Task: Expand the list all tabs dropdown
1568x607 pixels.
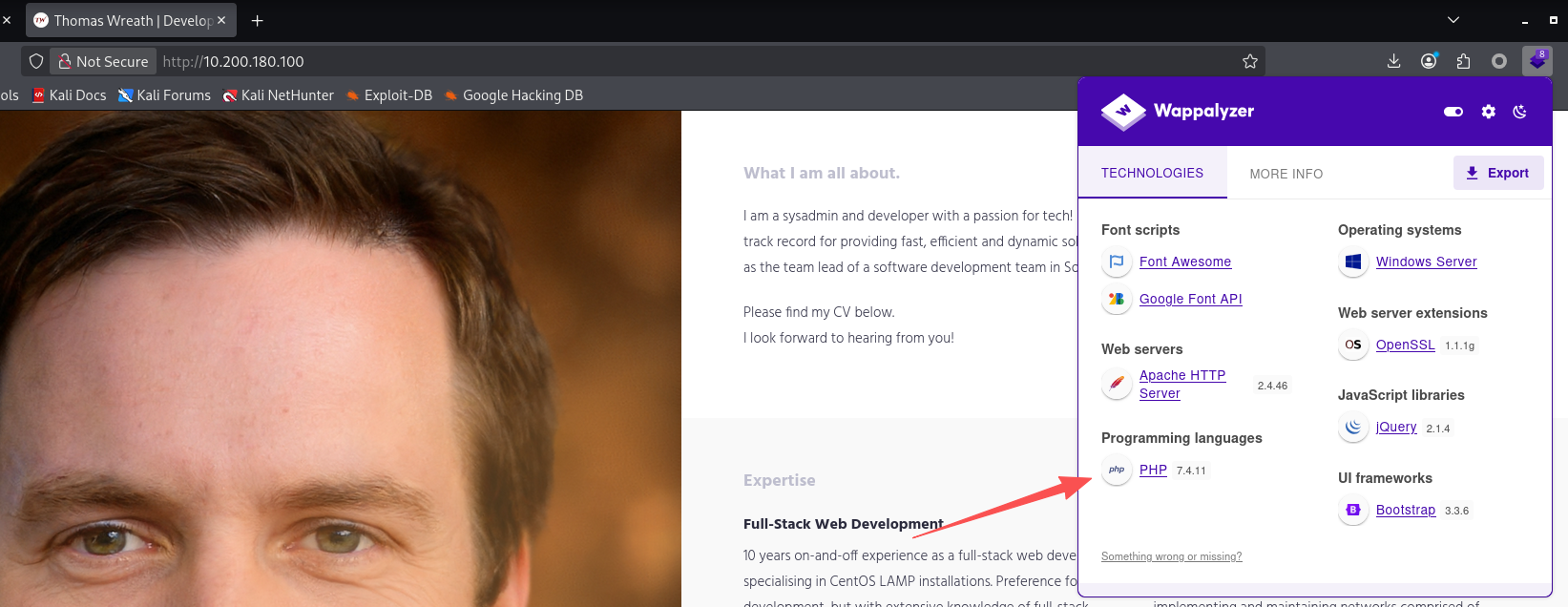Action: [x=1453, y=20]
